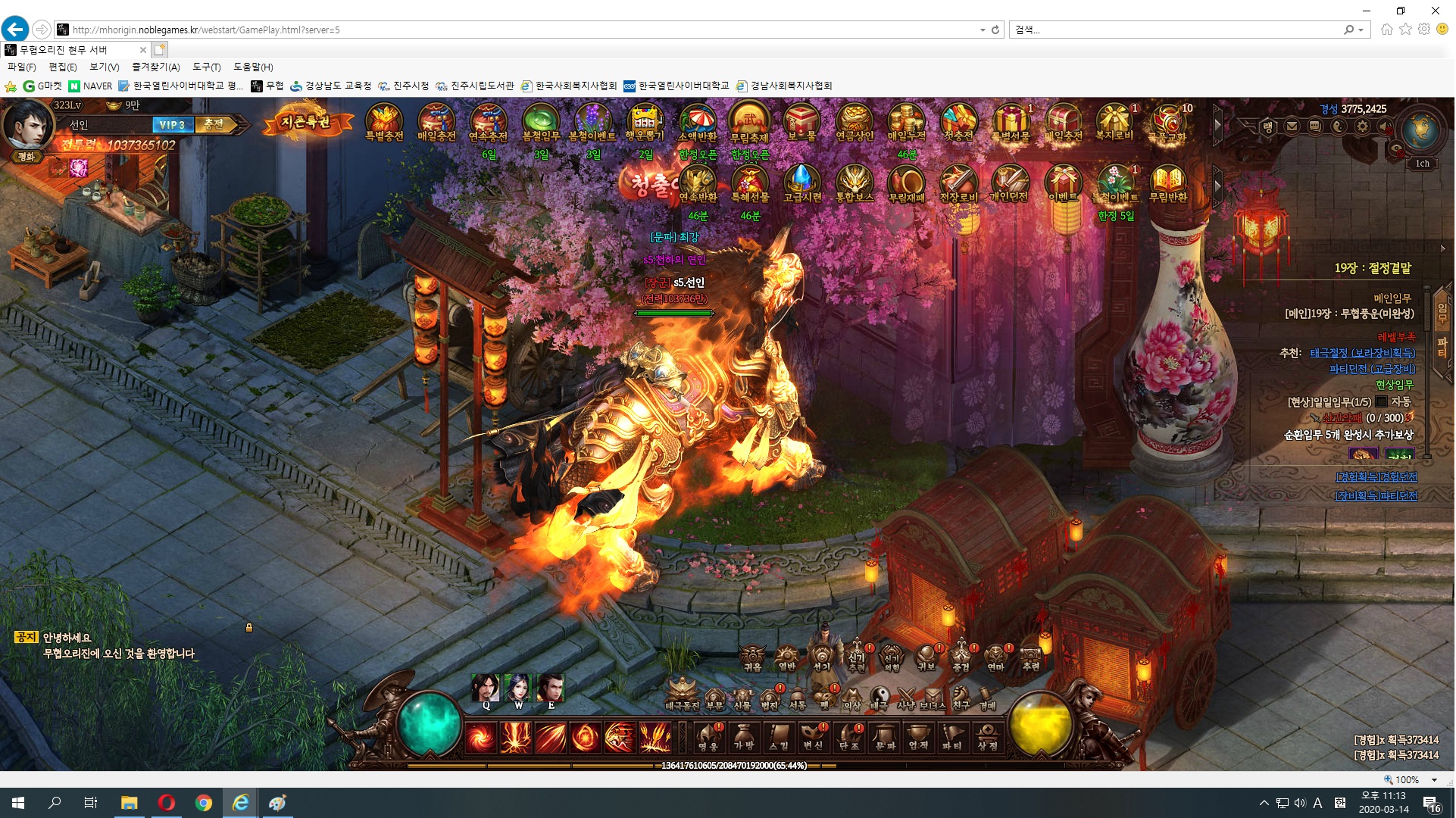1456x818 pixels.
Task: Open the 파일(F) menu
Action: coord(22,67)
